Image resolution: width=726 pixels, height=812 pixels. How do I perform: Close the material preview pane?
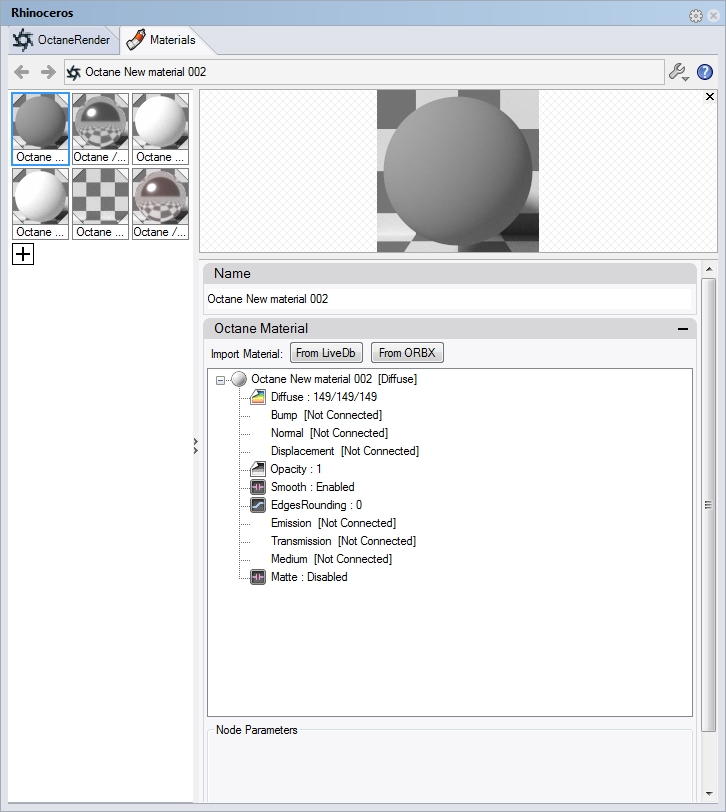(x=710, y=97)
